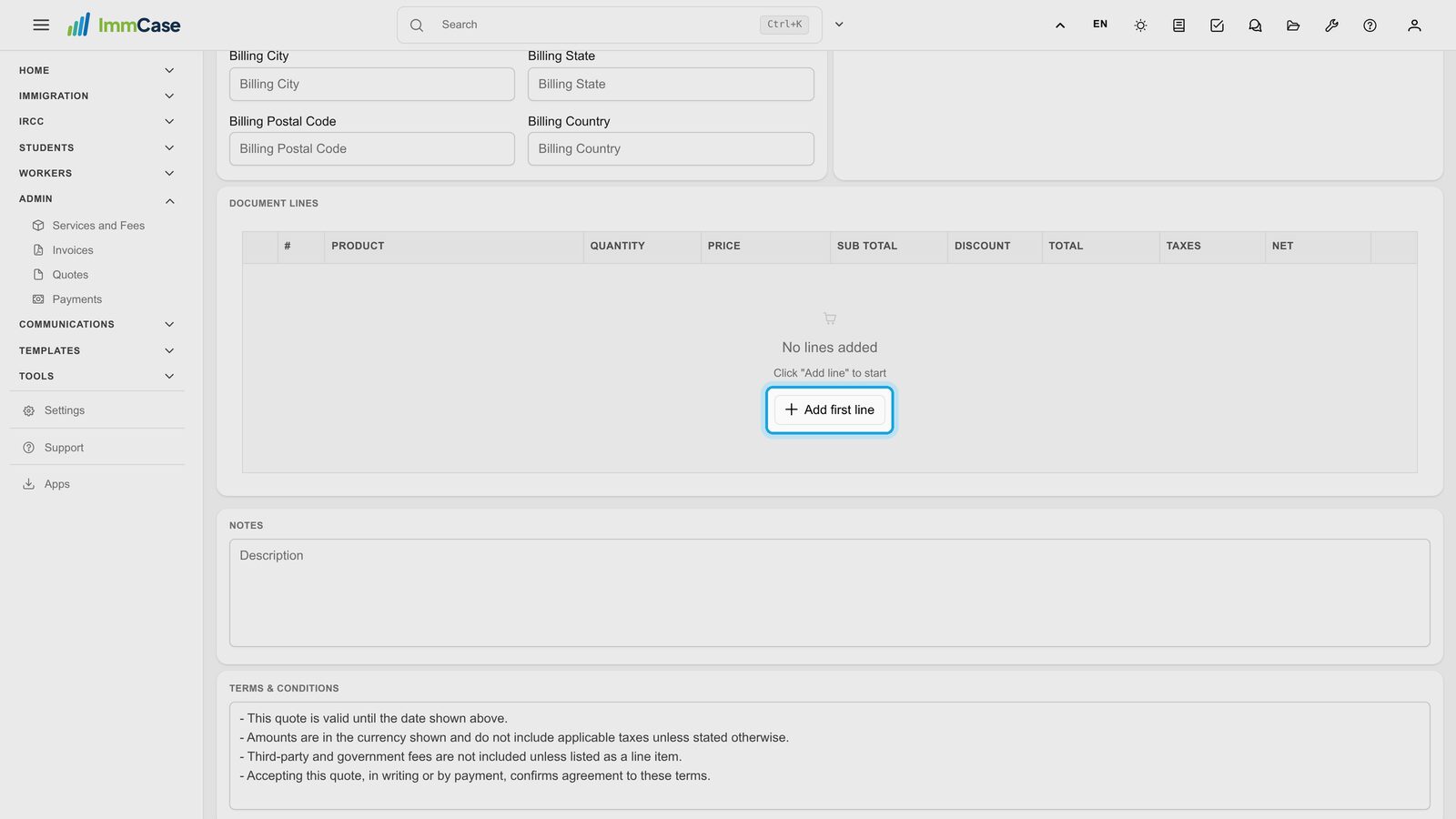1456x819 pixels.
Task: Click the Billing Postal Code input
Action: click(371, 148)
